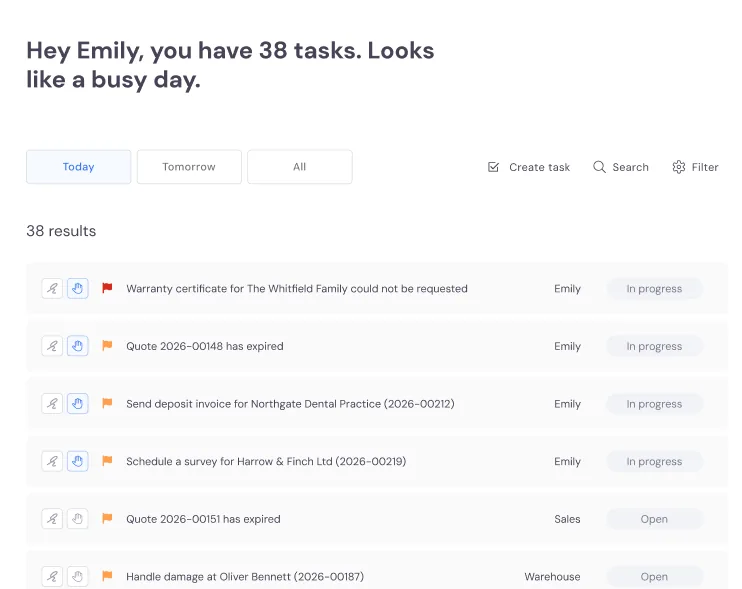Click the sign icon on Harrow & Finch row
Image resolution: width=742 pixels, height=589 pixels.
click(x=52, y=461)
